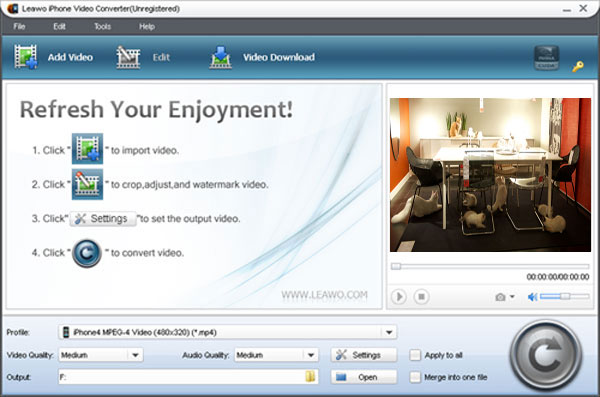Click the playback progress bar
Image resolution: width=600 pixels, height=397 pixels.
pyautogui.click(x=490, y=266)
